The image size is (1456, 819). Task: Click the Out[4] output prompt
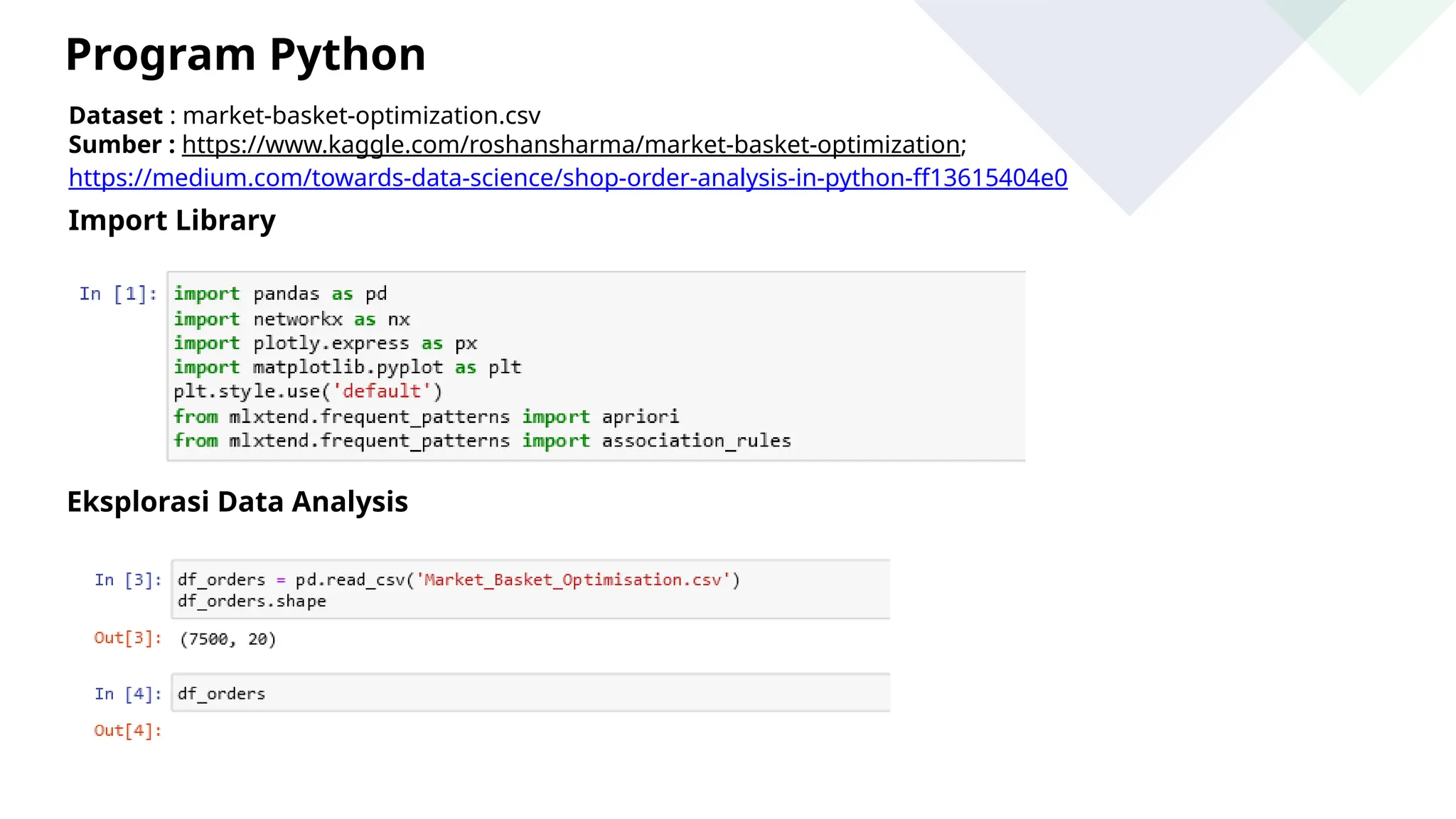click(128, 731)
